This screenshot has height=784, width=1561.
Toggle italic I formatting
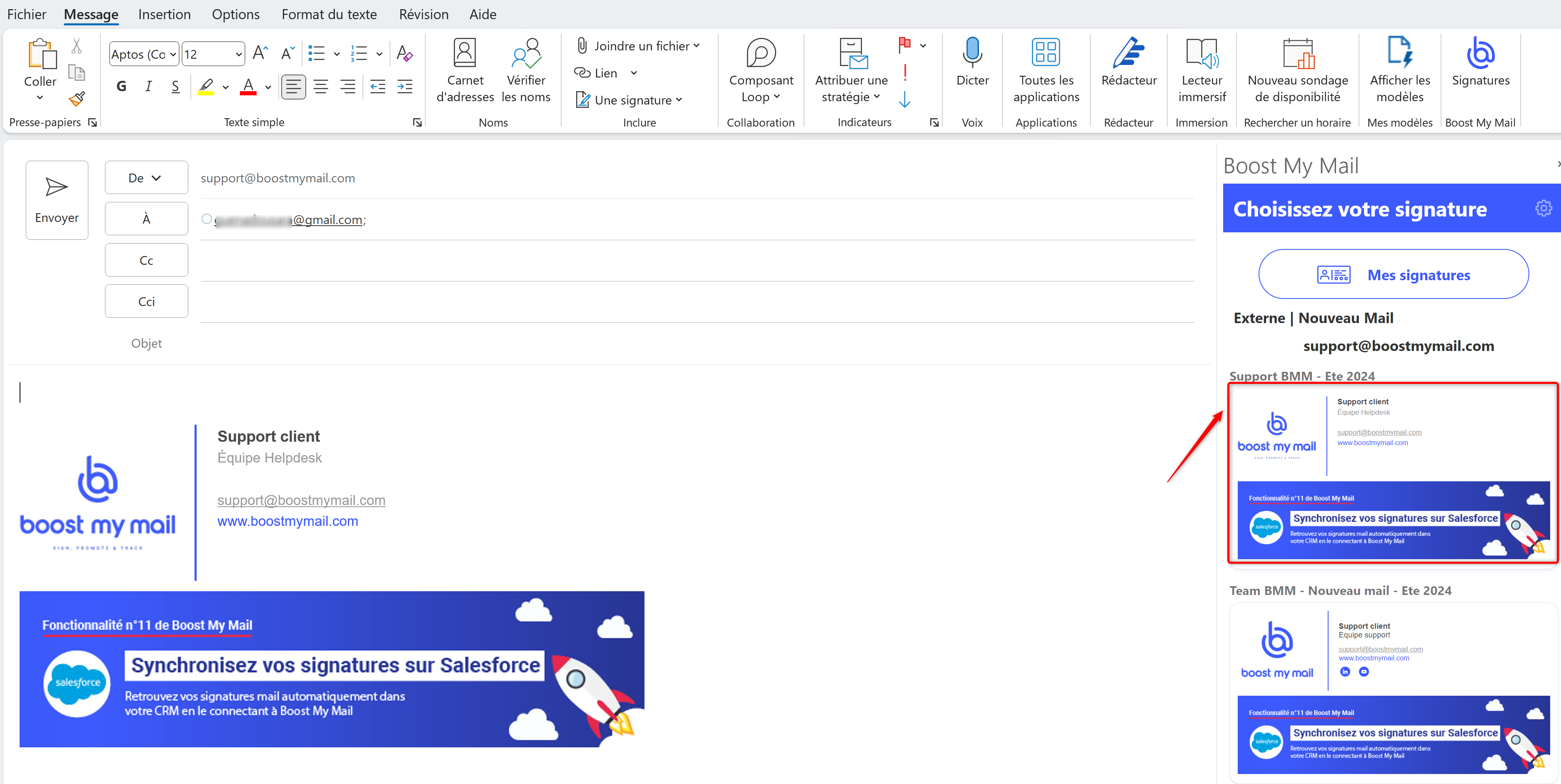(x=148, y=87)
